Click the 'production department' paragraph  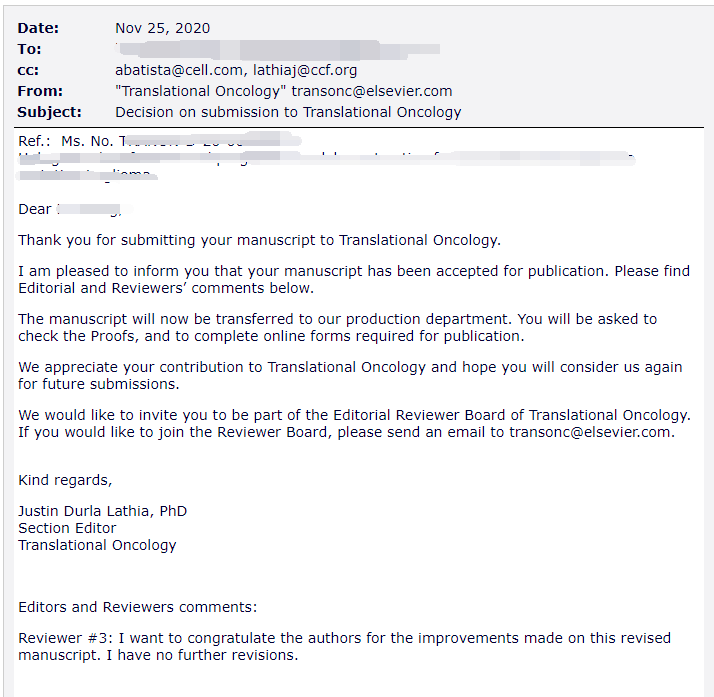(337, 327)
